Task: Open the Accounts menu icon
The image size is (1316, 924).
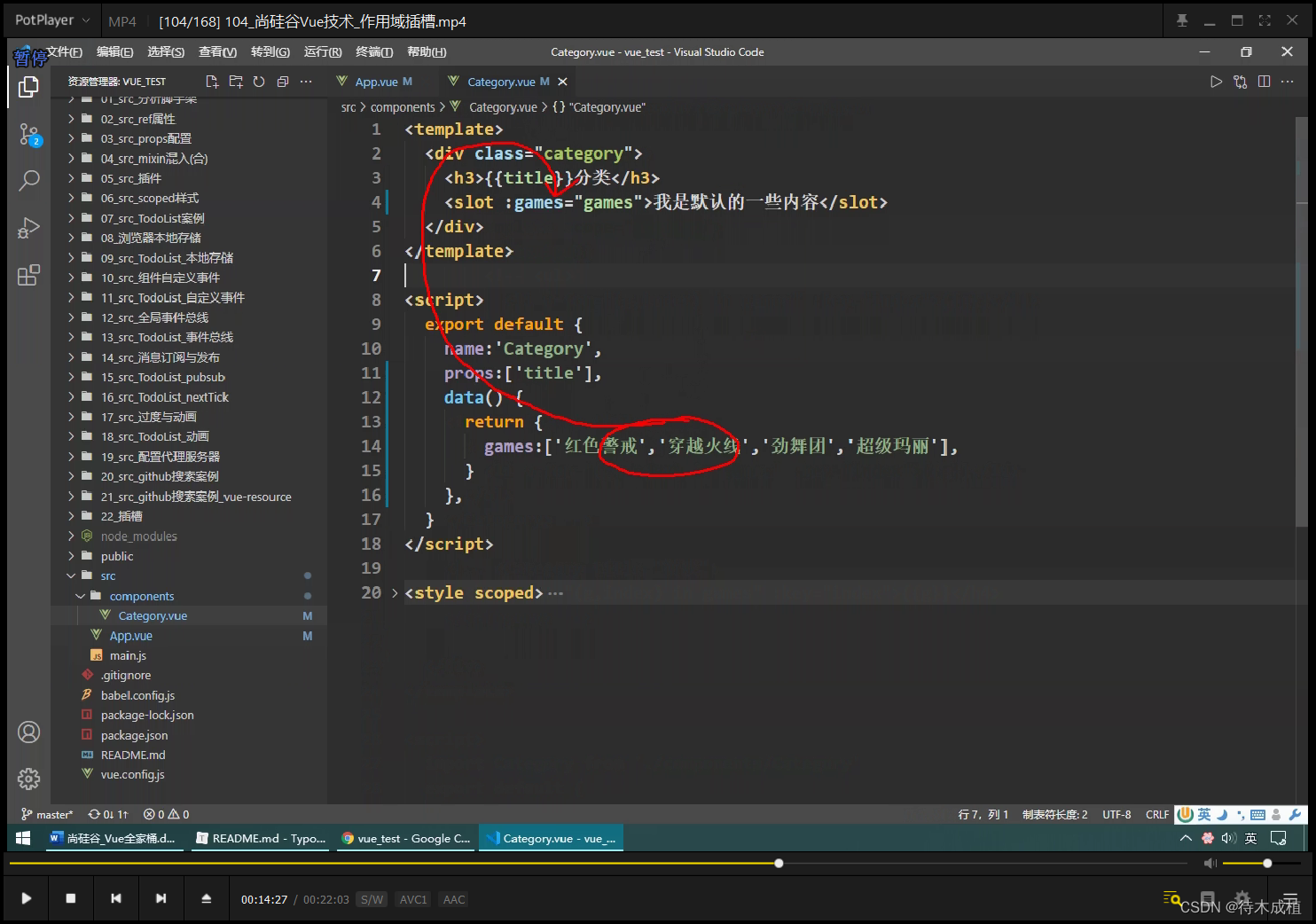Action: pos(28,732)
